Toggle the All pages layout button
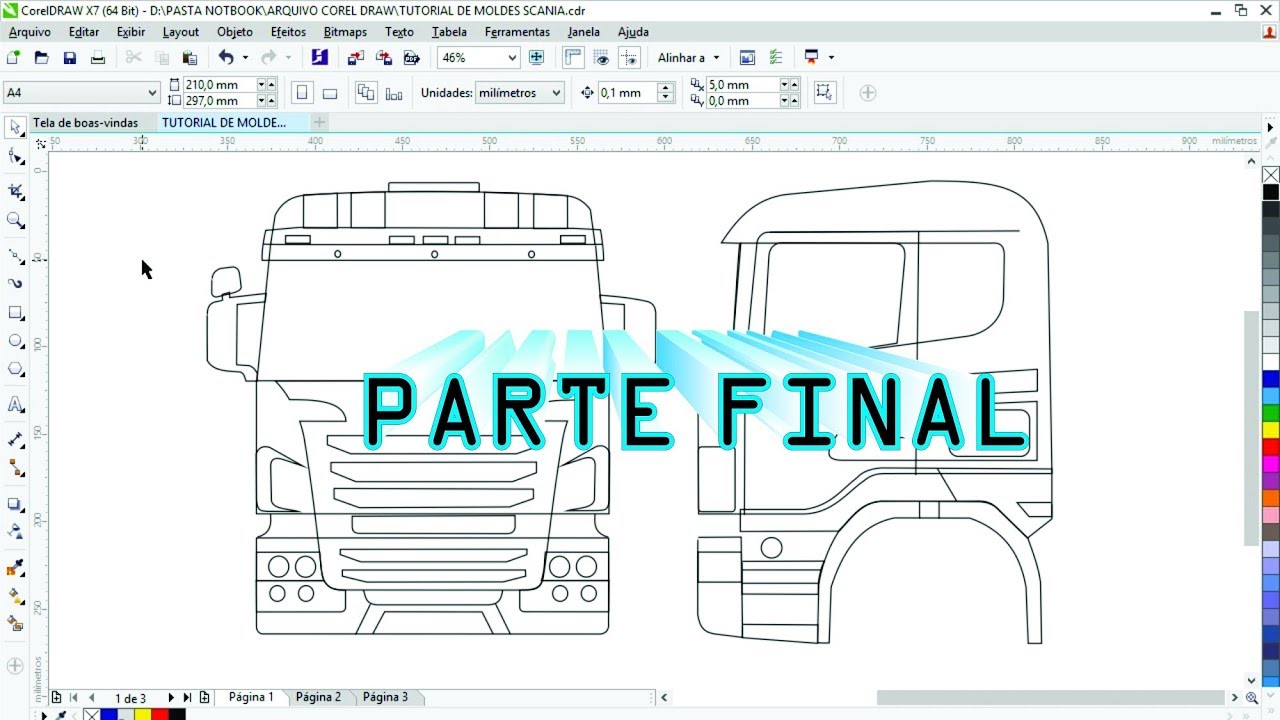Screen dimensions: 1280x720 [366, 93]
